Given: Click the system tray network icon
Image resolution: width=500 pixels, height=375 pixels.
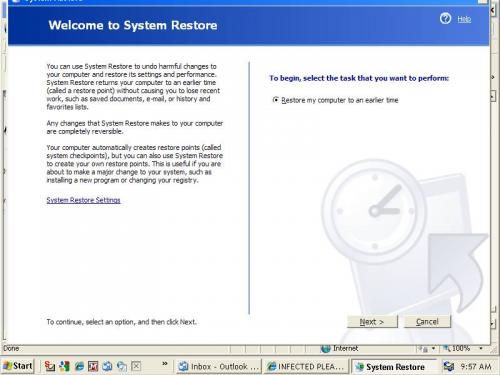Looking at the screenshot, I should [448, 367].
